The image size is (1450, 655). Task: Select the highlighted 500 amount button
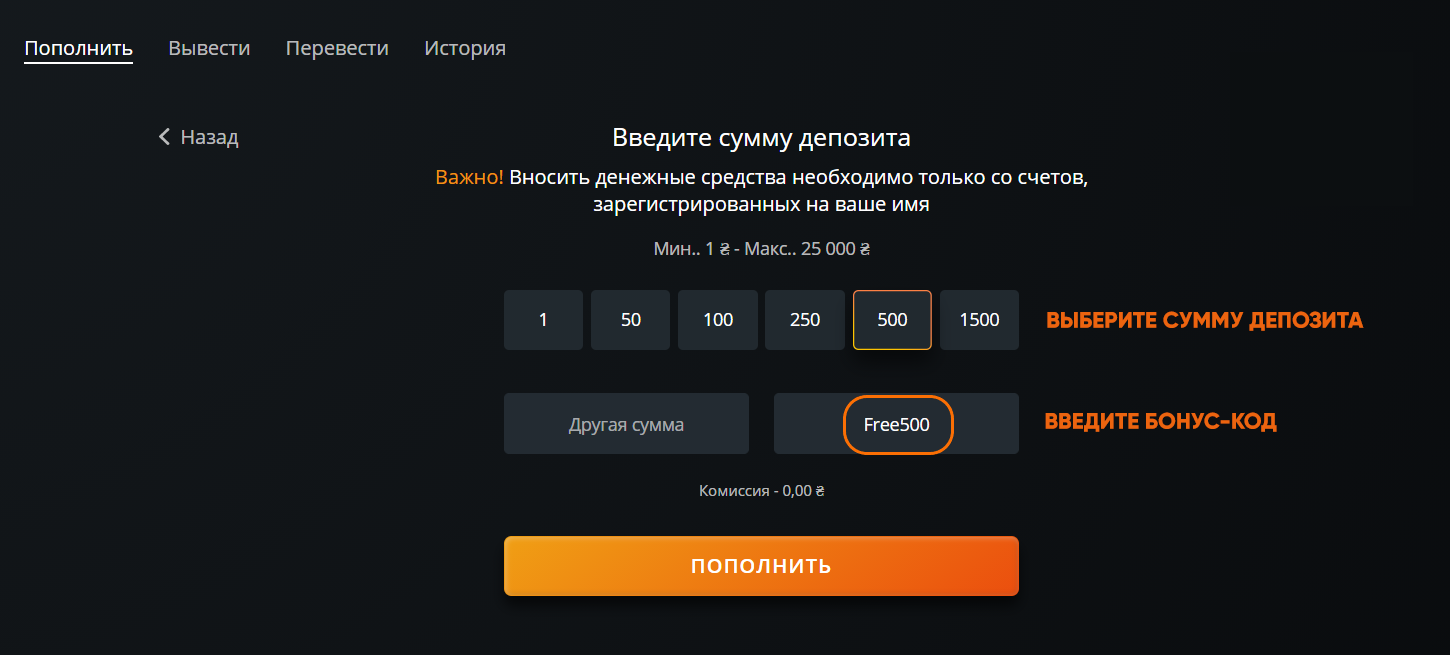click(892, 320)
